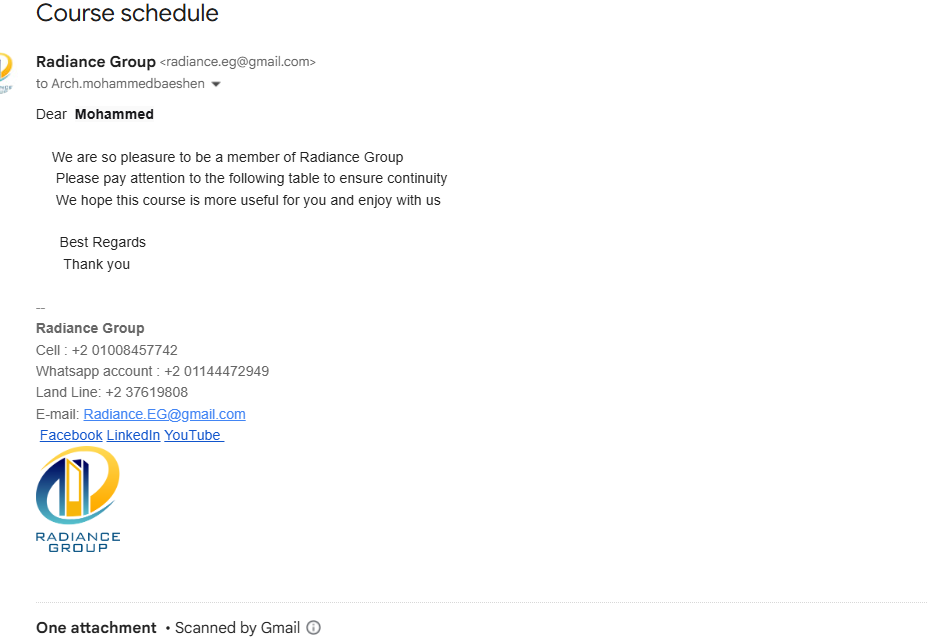Expand recipient details arrow next to Arch.mohammedbaeshen
This screenshot has height=639, width=928.
pos(216,84)
